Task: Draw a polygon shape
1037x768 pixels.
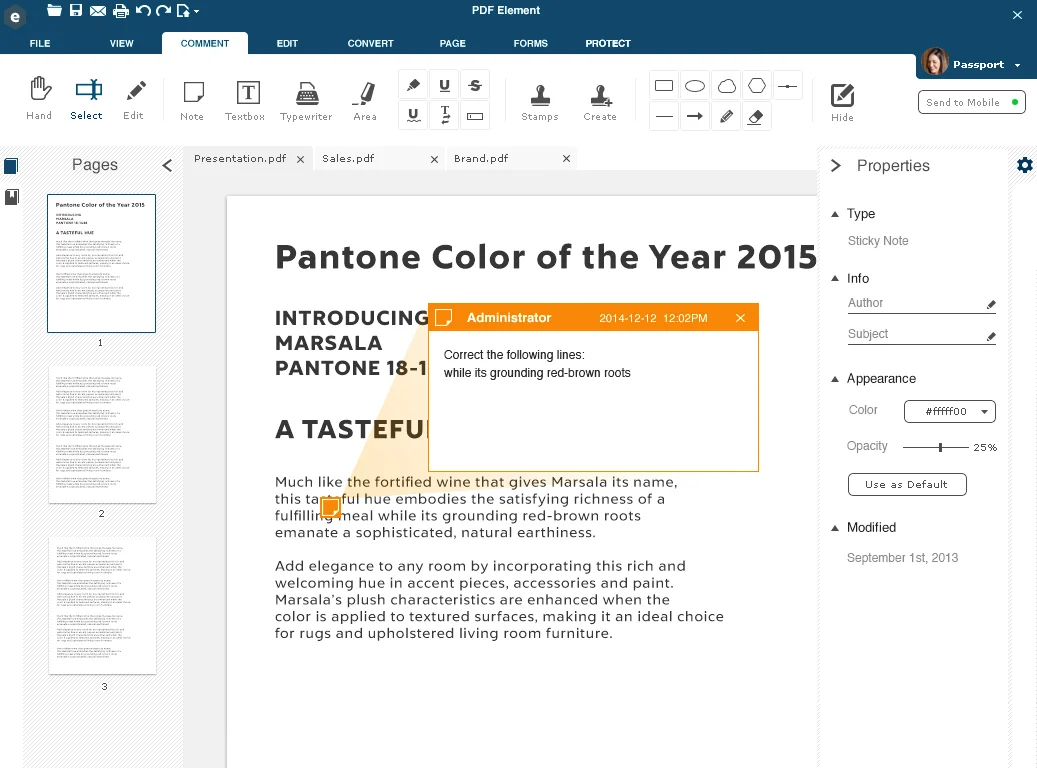Action: pos(757,86)
